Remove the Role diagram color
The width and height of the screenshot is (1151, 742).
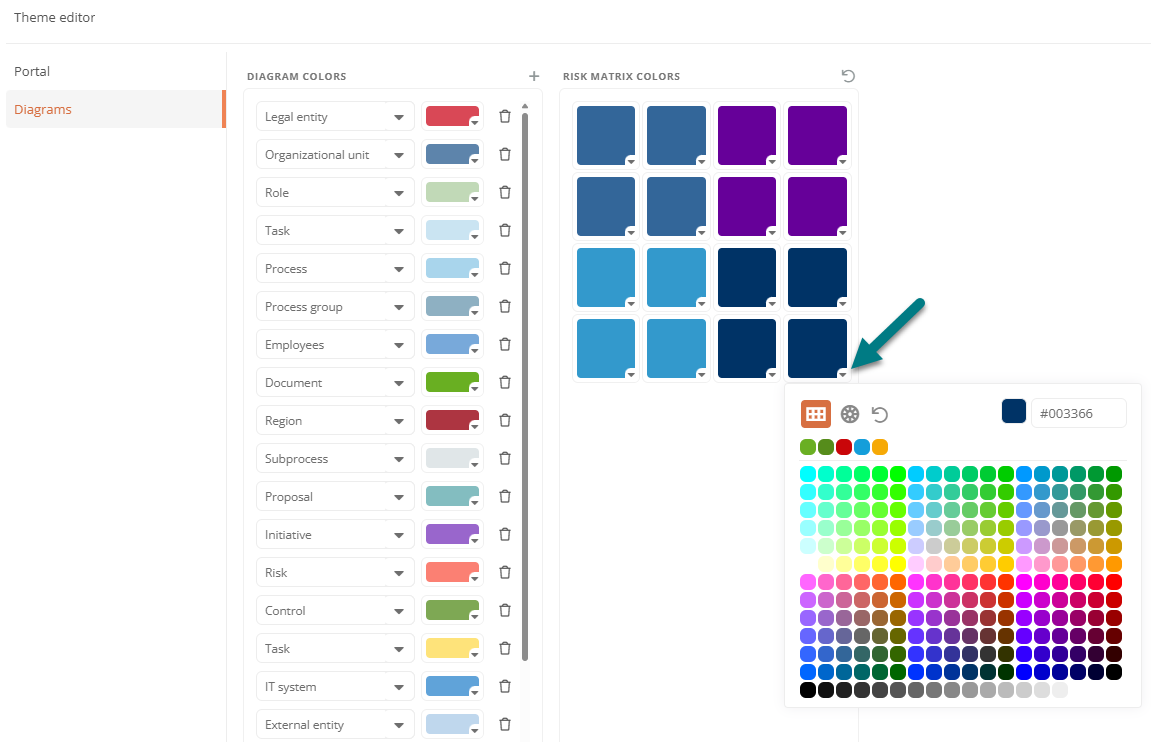tap(504, 192)
